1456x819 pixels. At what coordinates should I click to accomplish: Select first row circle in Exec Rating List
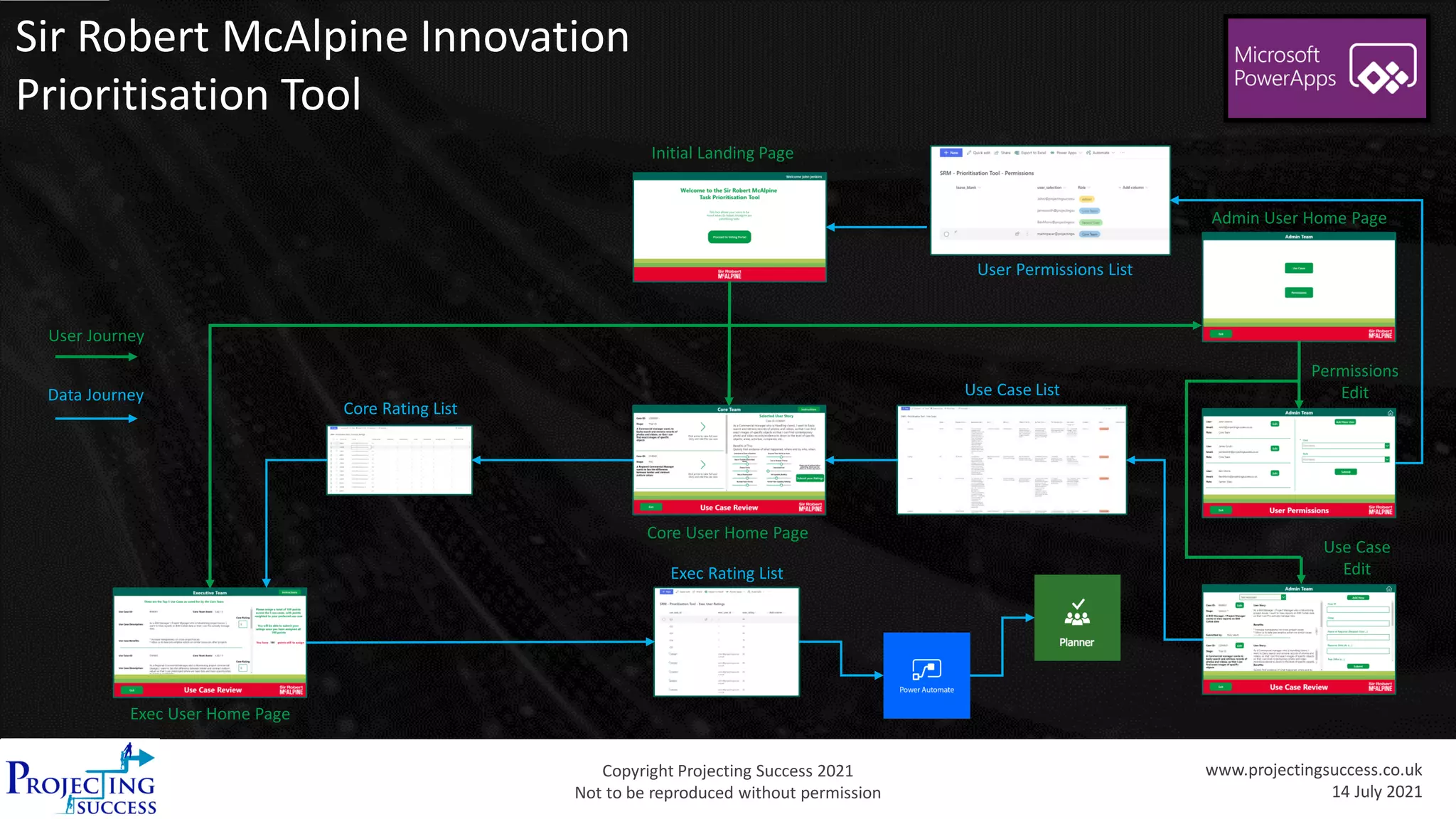pyautogui.click(x=664, y=619)
